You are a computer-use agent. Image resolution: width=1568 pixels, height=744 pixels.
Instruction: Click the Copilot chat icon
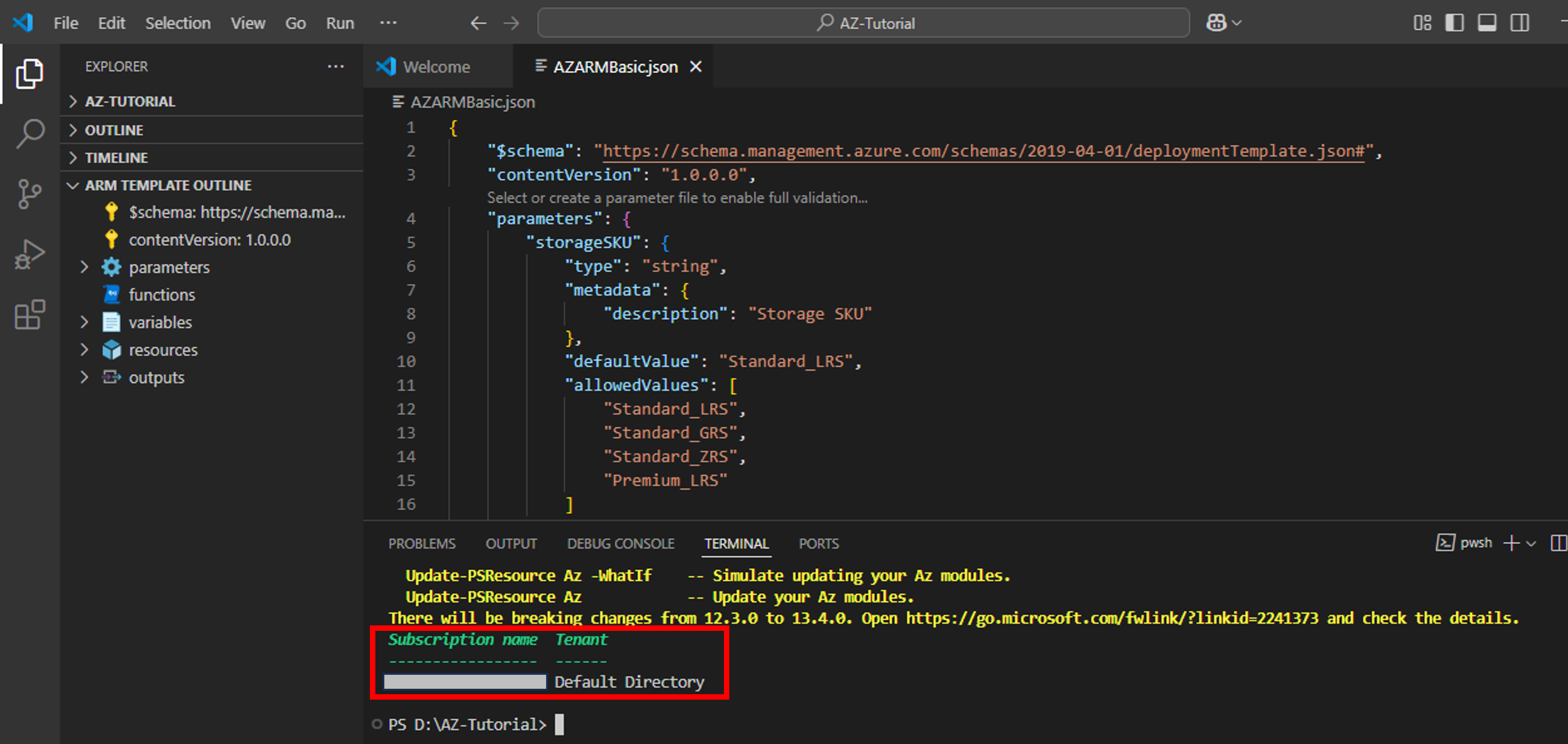[x=1216, y=23]
